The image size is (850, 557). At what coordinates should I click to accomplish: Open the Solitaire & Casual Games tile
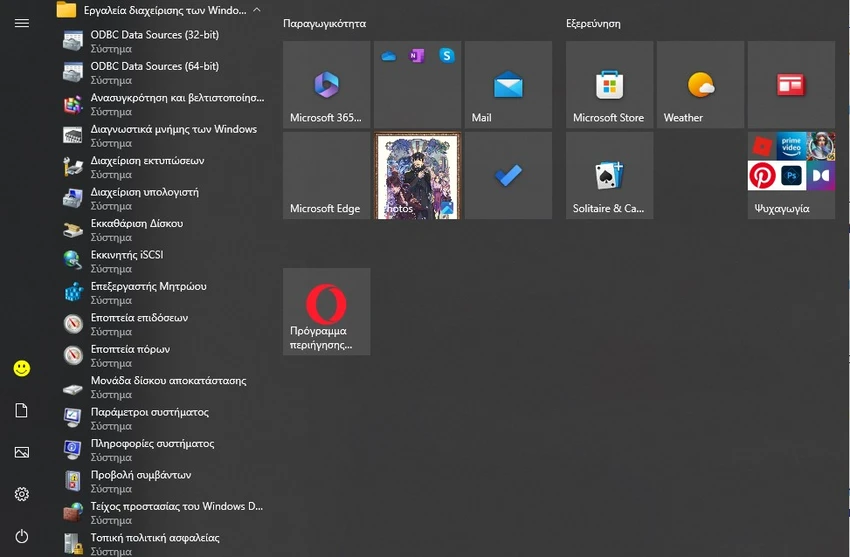[609, 176]
